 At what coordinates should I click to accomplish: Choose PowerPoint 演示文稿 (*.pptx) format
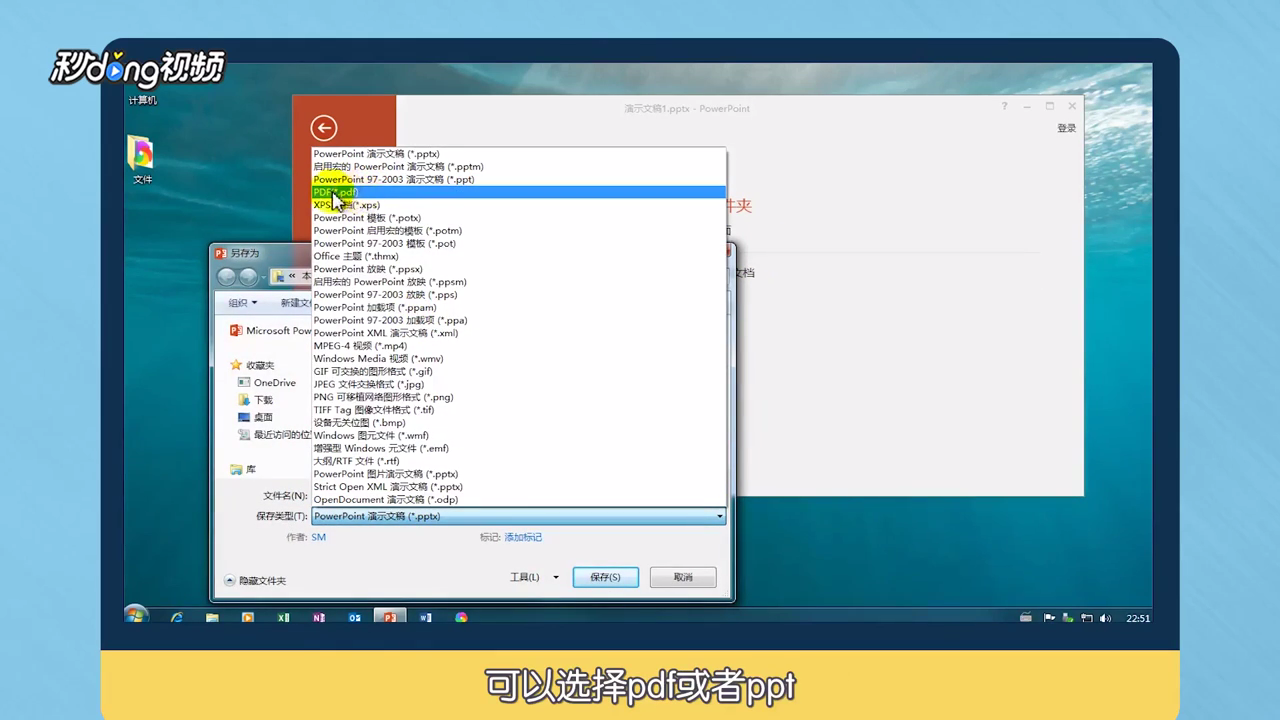coord(518,154)
